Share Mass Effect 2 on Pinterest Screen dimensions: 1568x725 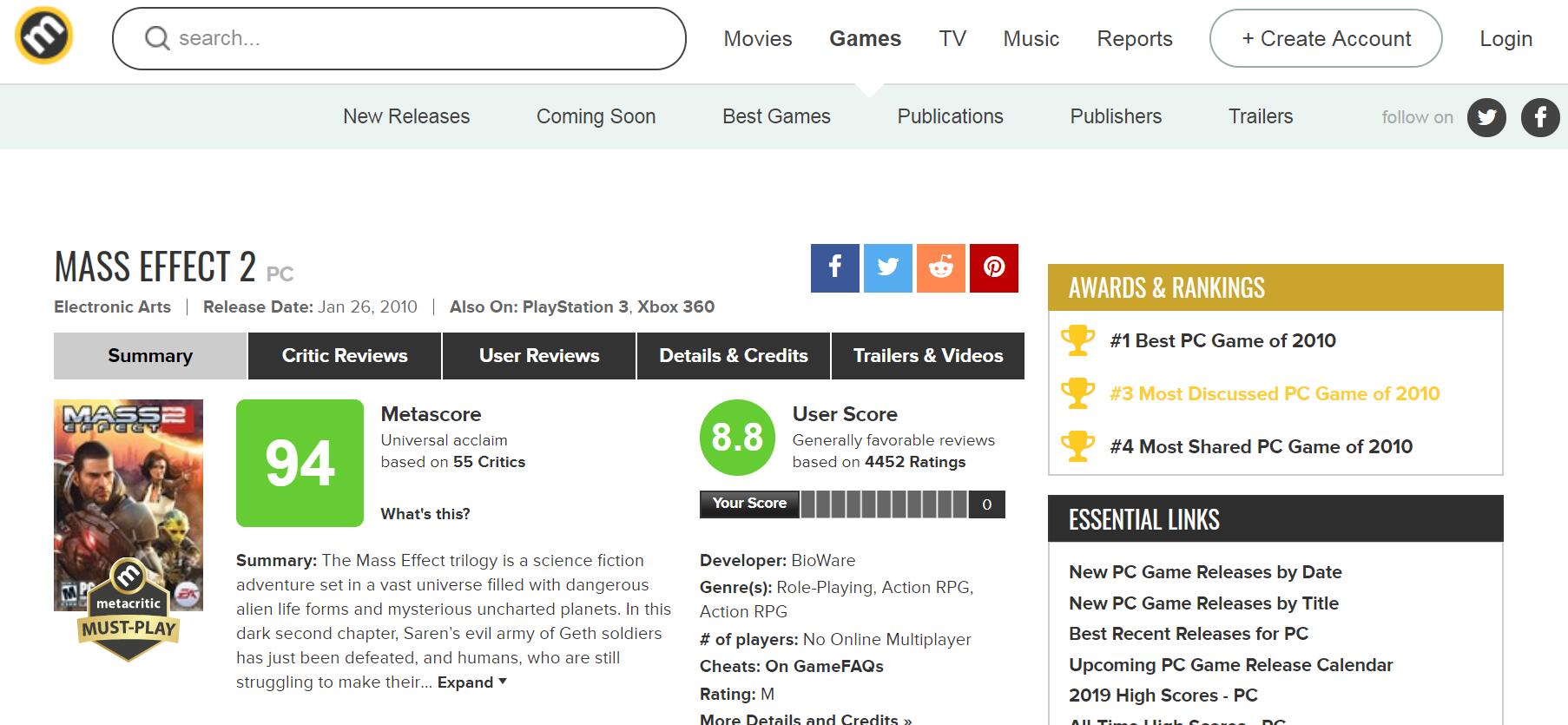click(x=994, y=268)
